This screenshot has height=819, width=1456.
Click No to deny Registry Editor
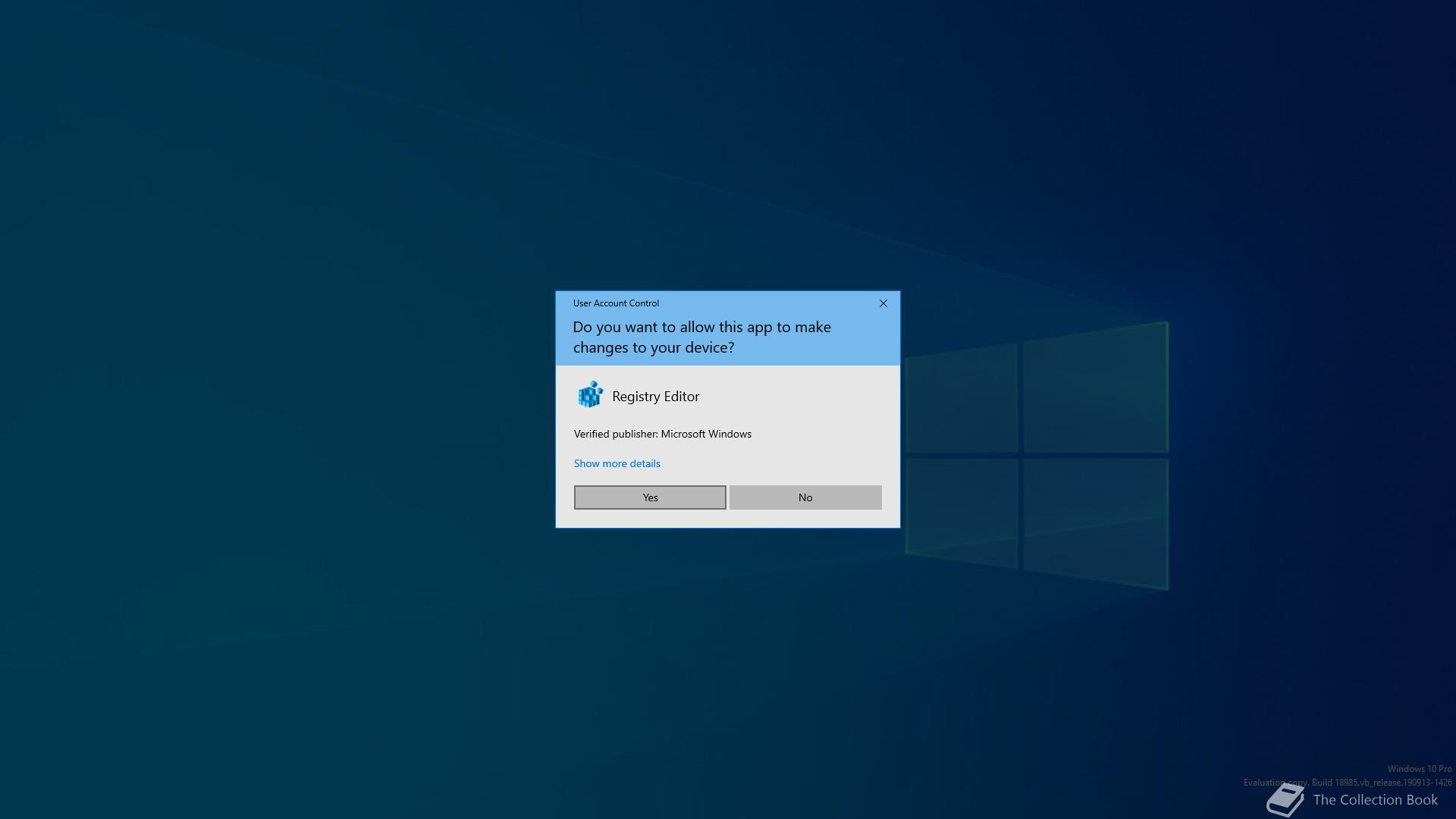[x=805, y=497]
